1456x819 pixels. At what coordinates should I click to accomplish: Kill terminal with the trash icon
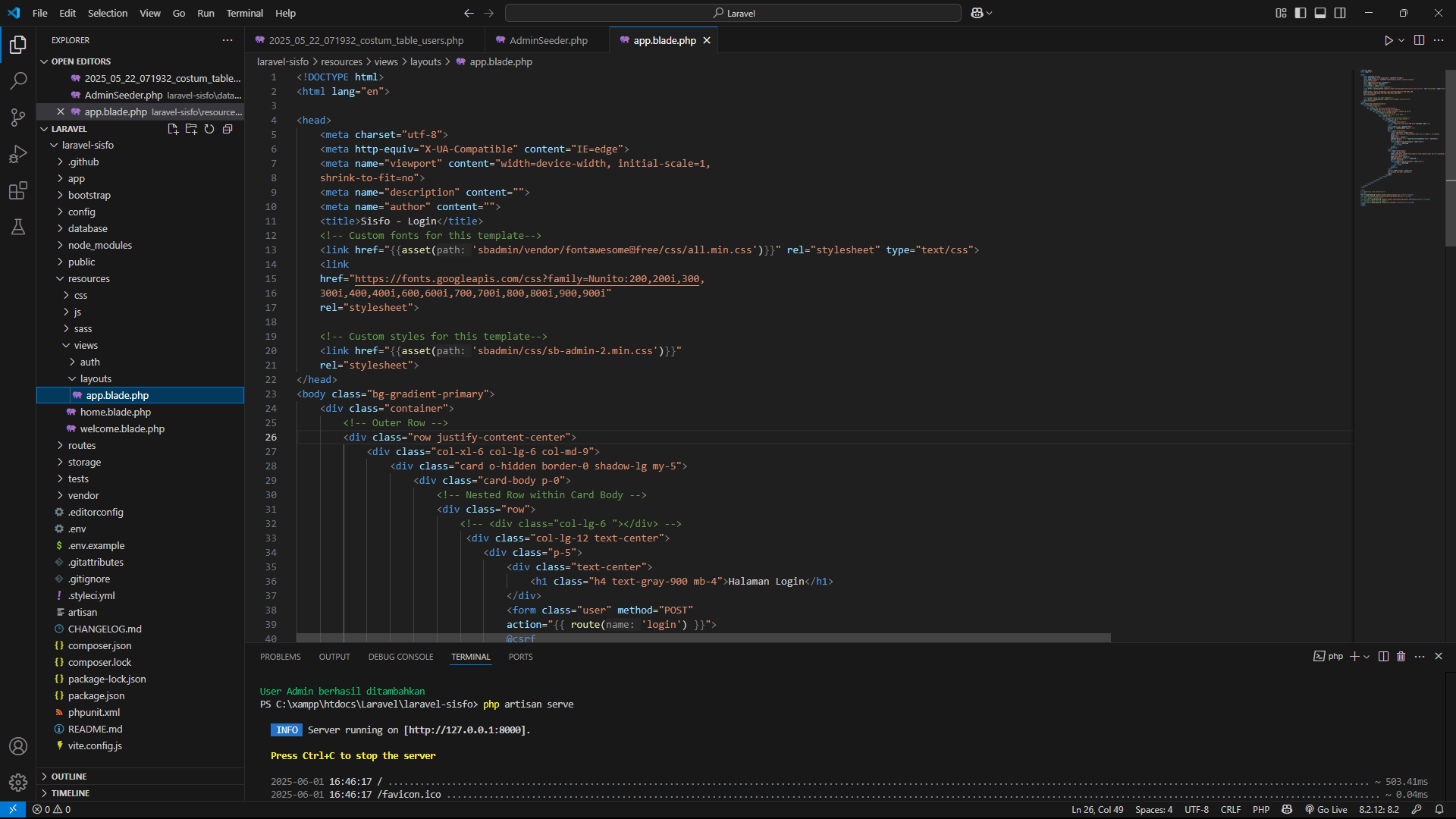1401,657
